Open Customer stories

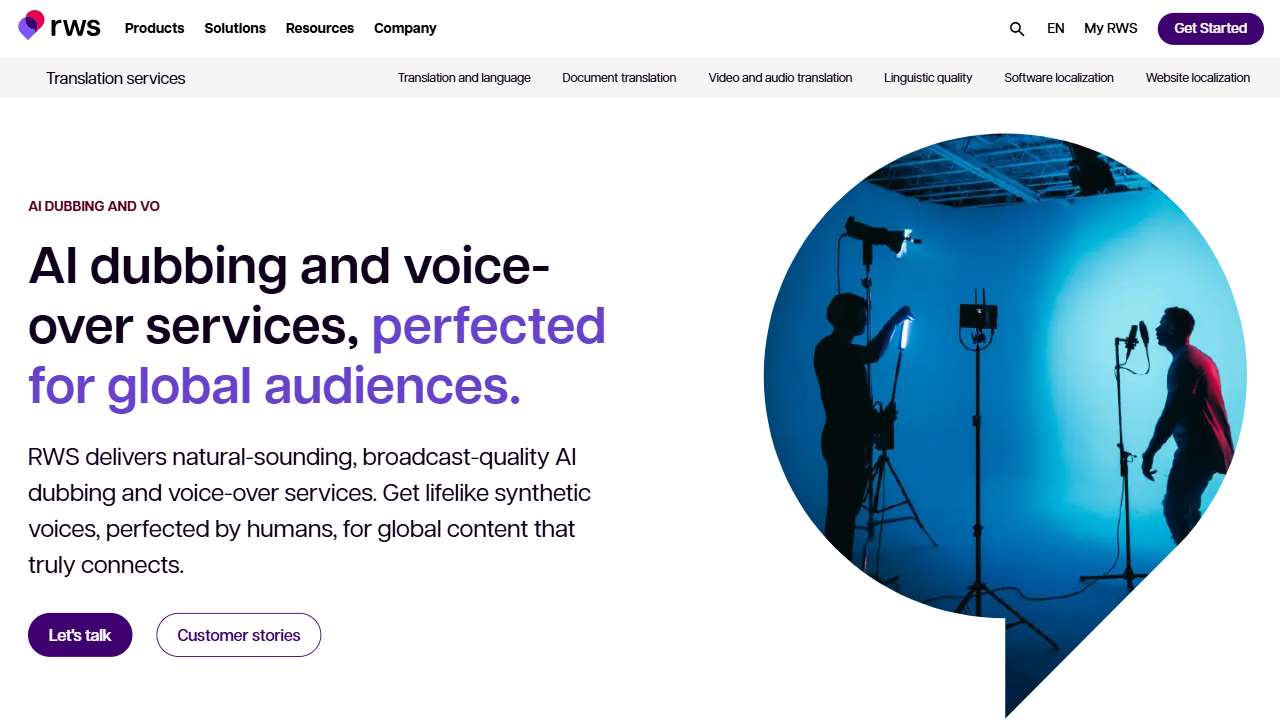tap(238, 635)
